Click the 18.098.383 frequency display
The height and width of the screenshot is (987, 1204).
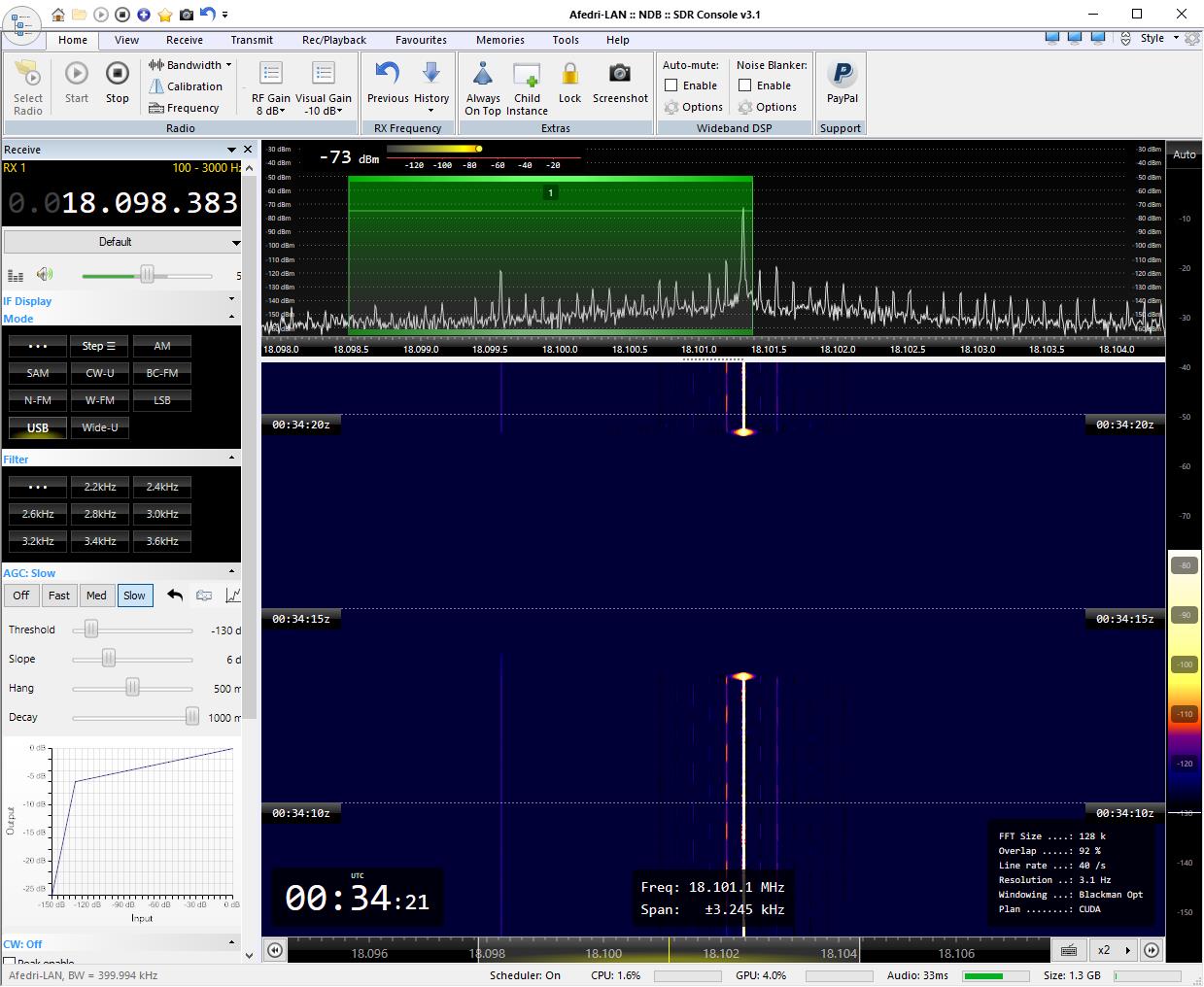[150, 203]
